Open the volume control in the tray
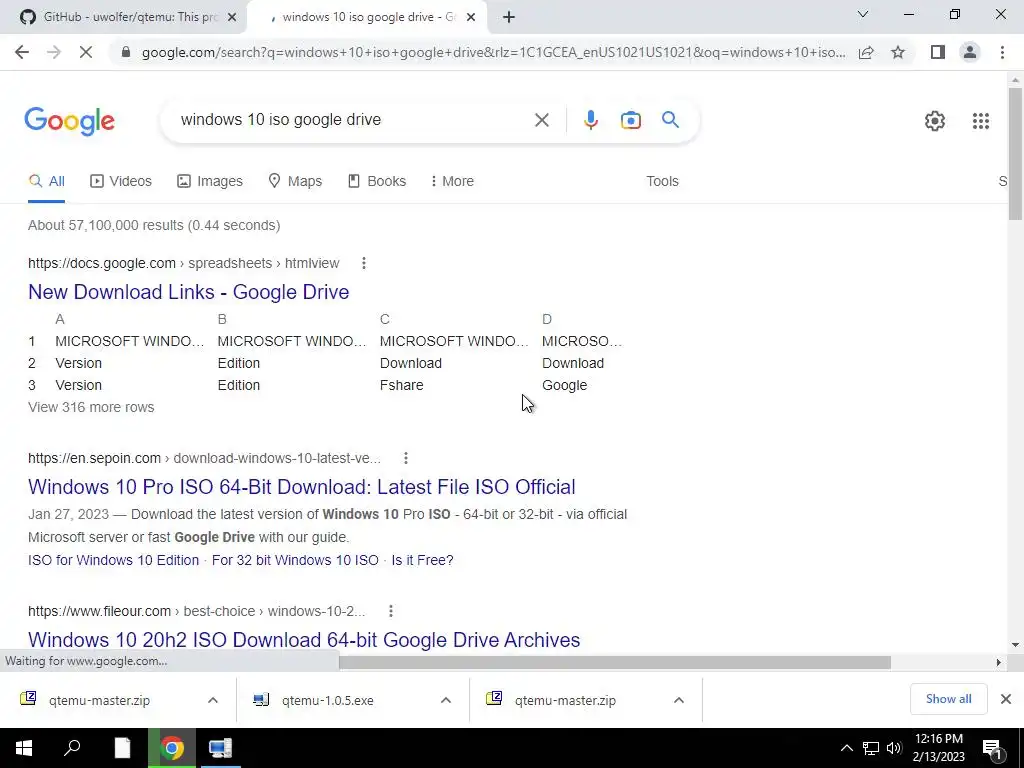 pos(894,749)
